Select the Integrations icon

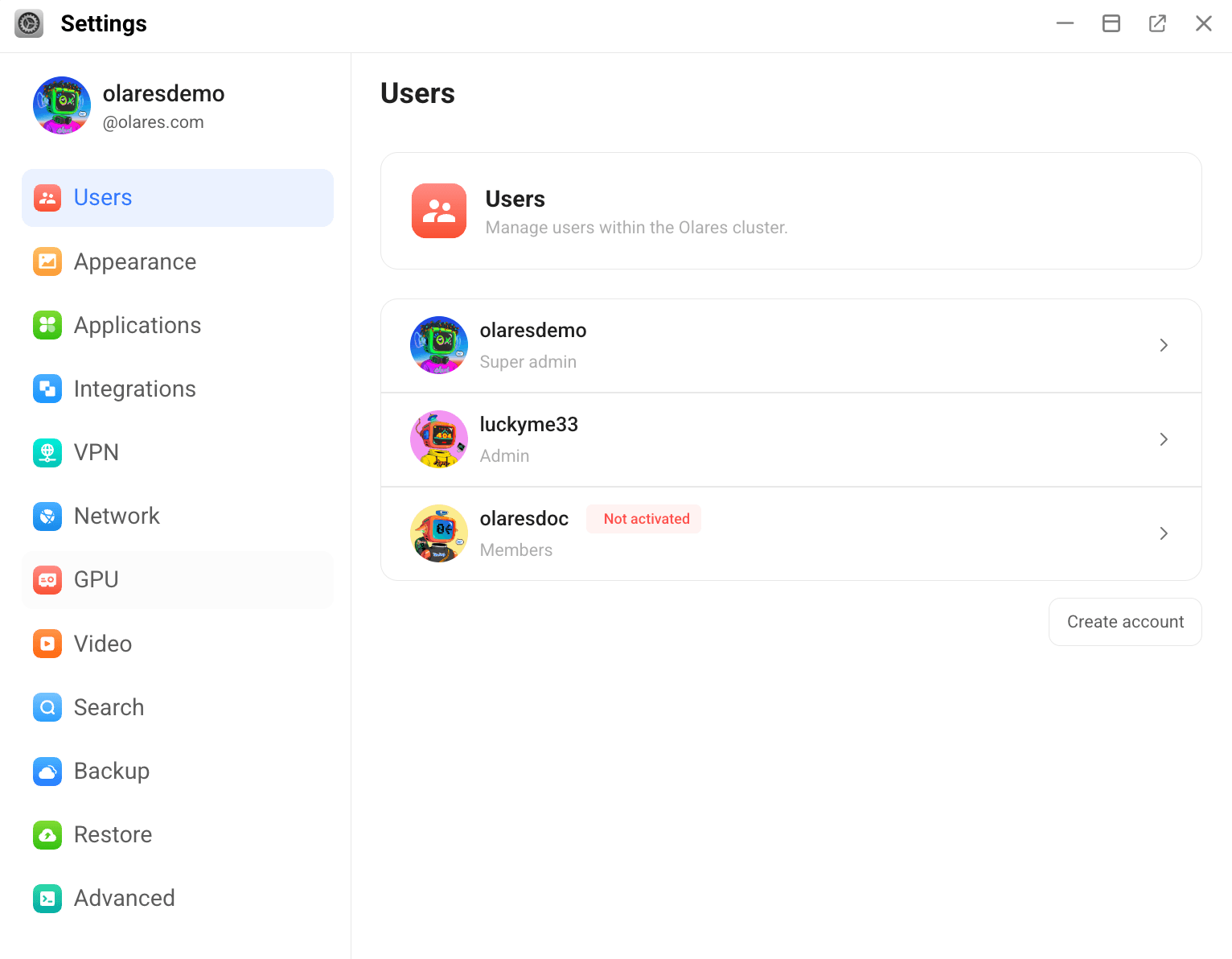[x=47, y=389]
